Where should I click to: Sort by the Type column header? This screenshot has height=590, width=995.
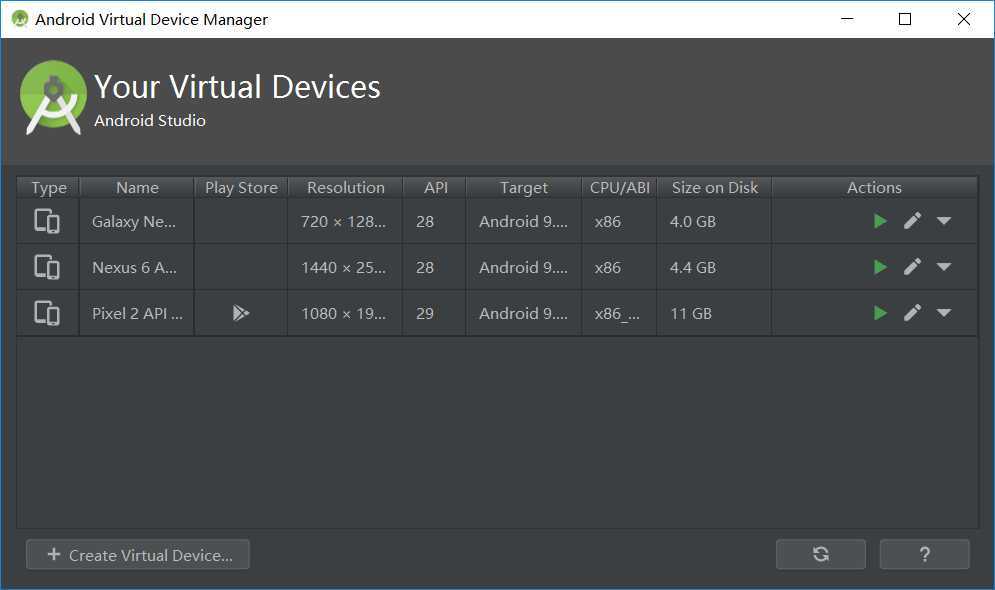point(48,188)
